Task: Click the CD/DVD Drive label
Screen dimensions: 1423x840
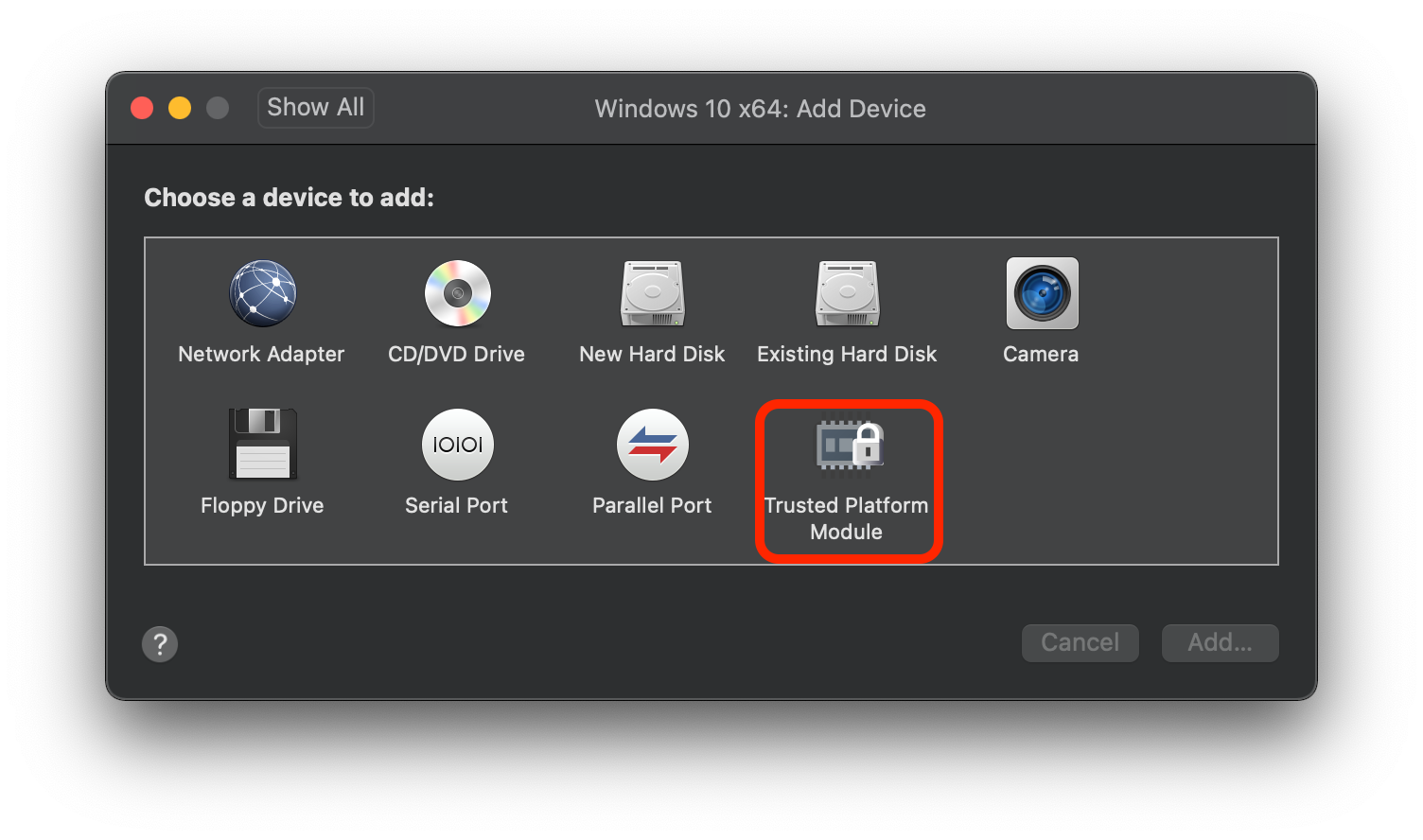Action: (x=456, y=354)
